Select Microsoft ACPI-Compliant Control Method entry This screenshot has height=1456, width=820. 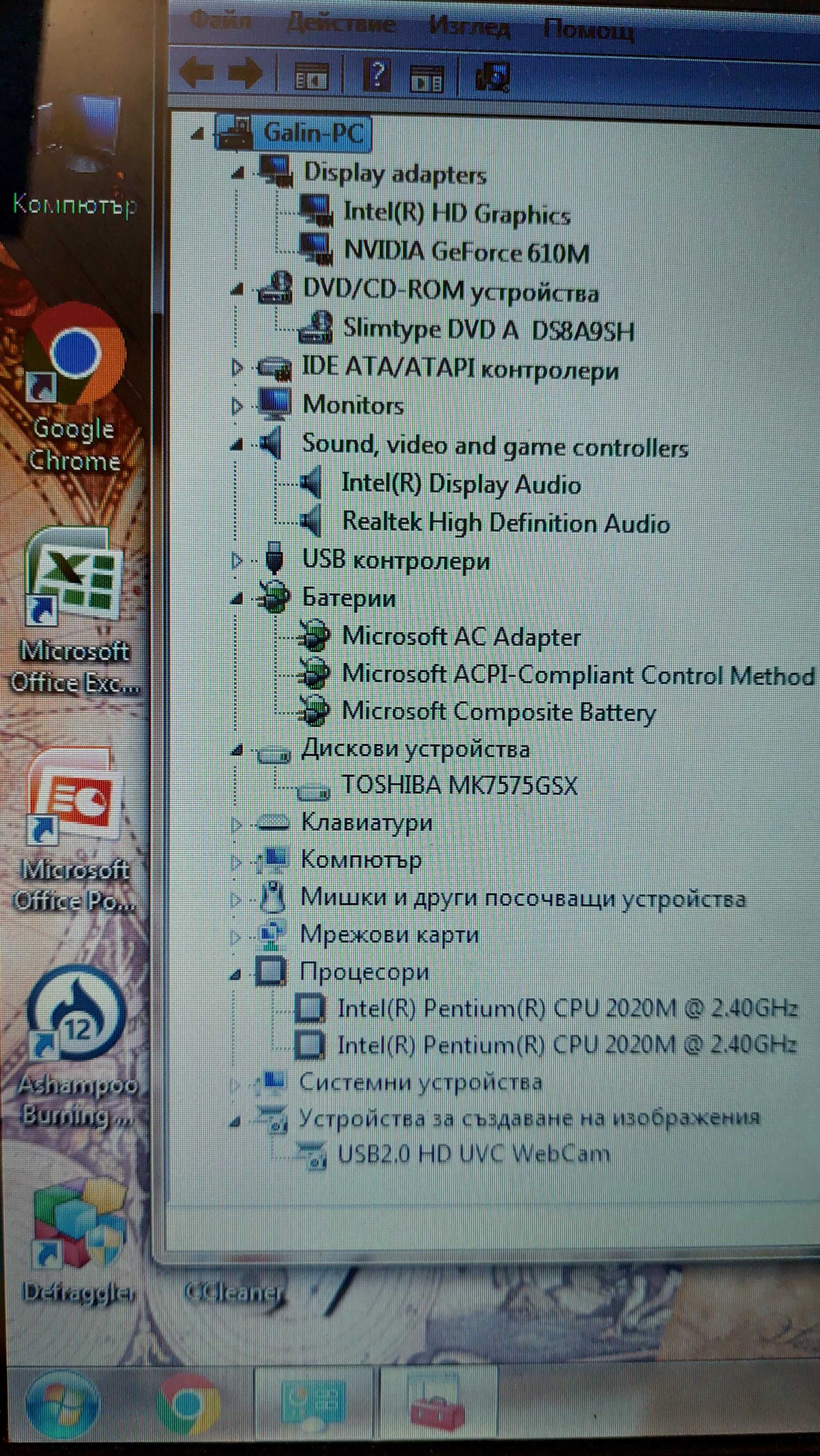coord(578,675)
